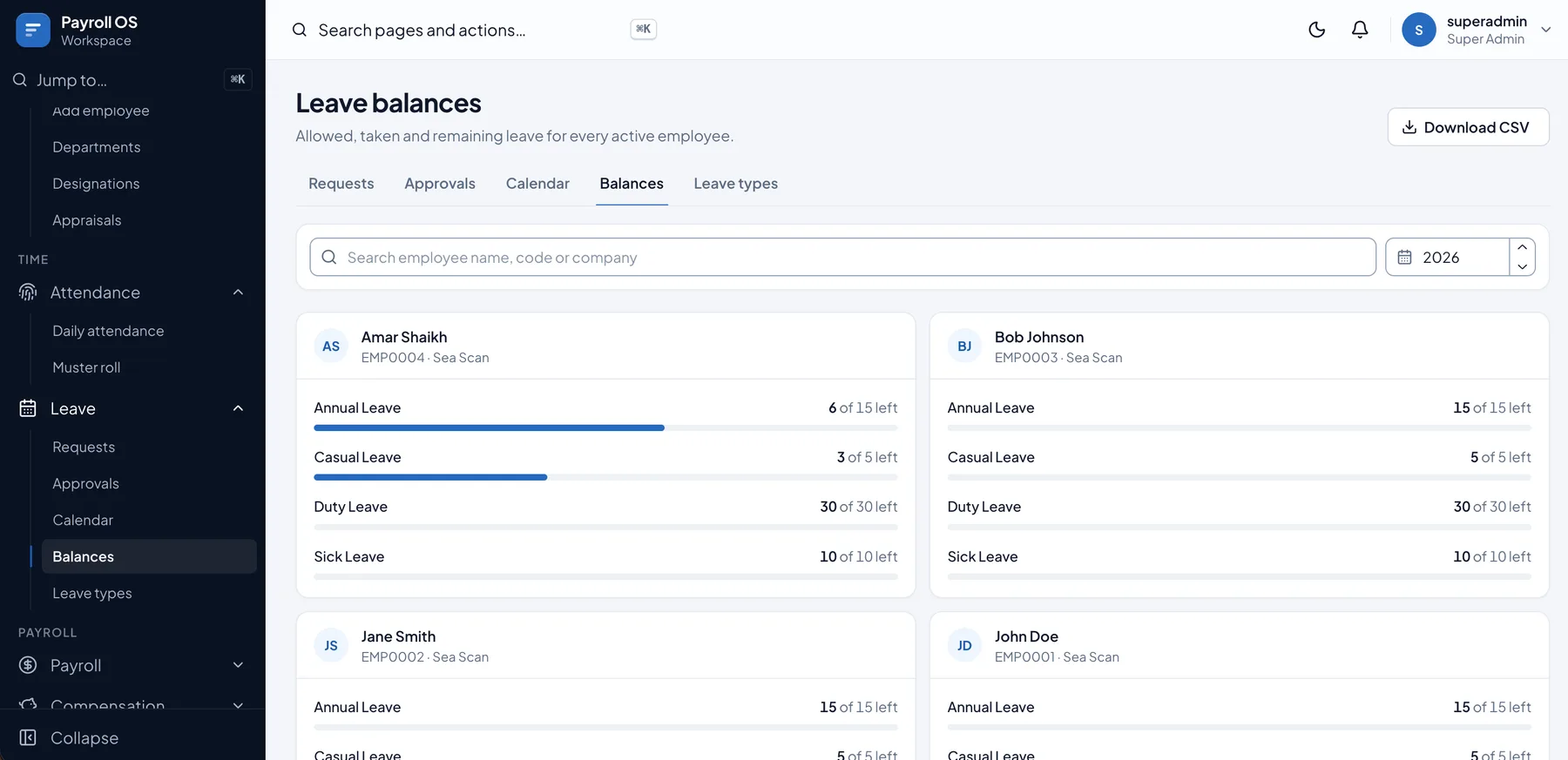Click Amar Shaikh's Annual Leave progress bar
The width and height of the screenshot is (1568, 760).
[x=605, y=427]
